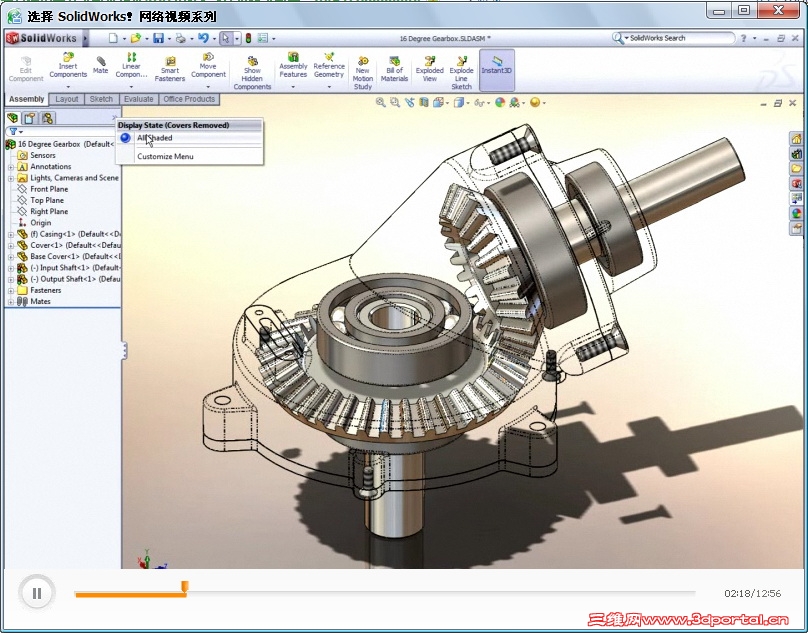Open the FeatureManager design tree tab

(x=12, y=118)
